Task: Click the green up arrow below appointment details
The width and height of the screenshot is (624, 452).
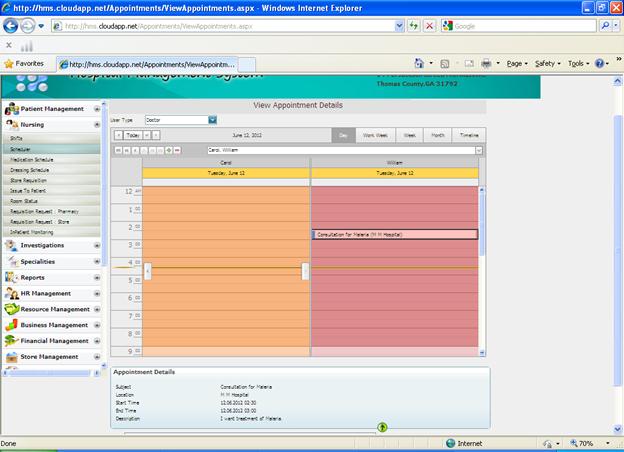Action: pyautogui.click(x=382, y=427)
